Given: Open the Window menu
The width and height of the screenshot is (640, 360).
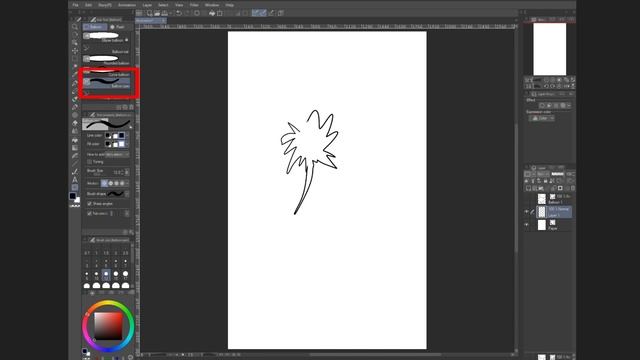Looking at the screenshot, I should click(212, 5).
